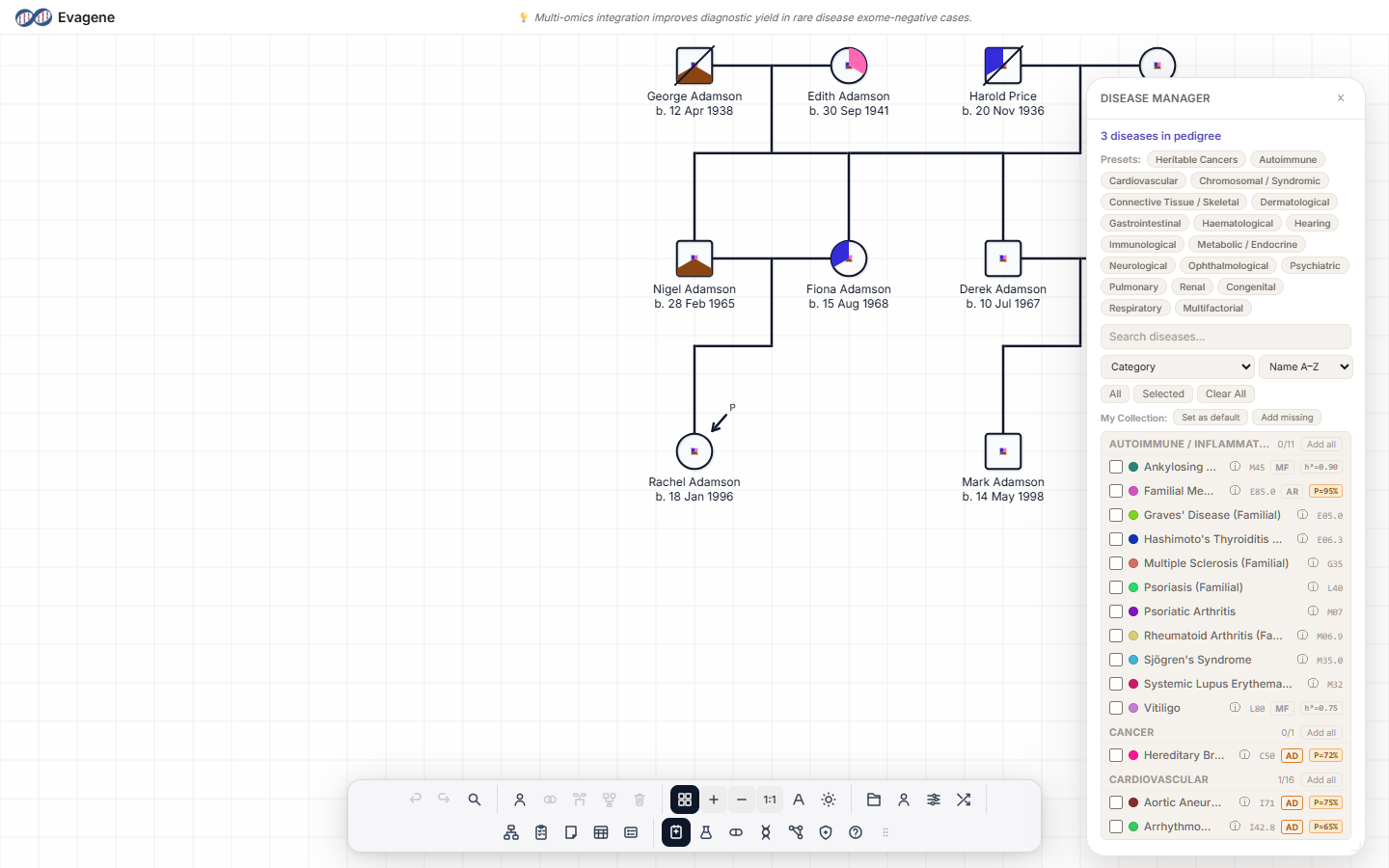Screen dimensions: 1389x868
Task: Open the lab flask icon
Action: [x=706, y=832]
